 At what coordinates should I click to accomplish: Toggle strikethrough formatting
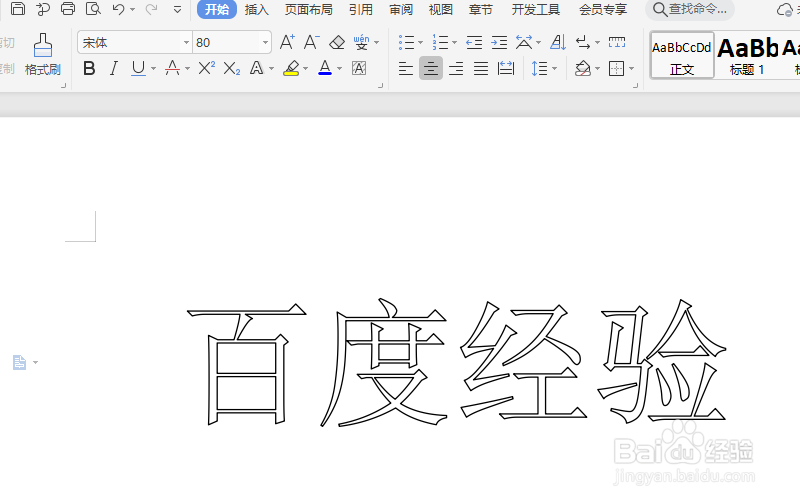click(172, 68)
